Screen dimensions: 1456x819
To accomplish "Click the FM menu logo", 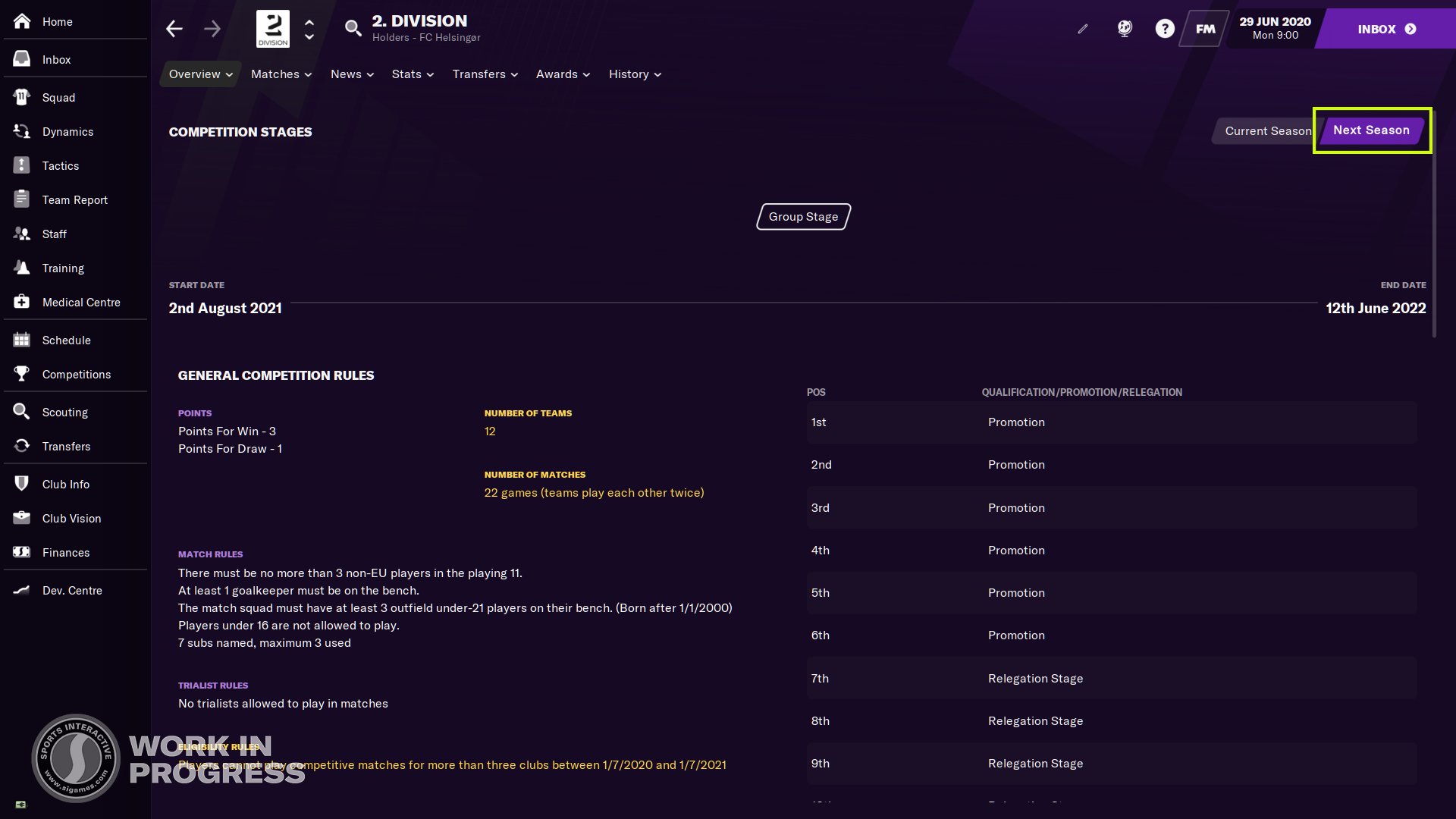I will [x=1205, y=29].
